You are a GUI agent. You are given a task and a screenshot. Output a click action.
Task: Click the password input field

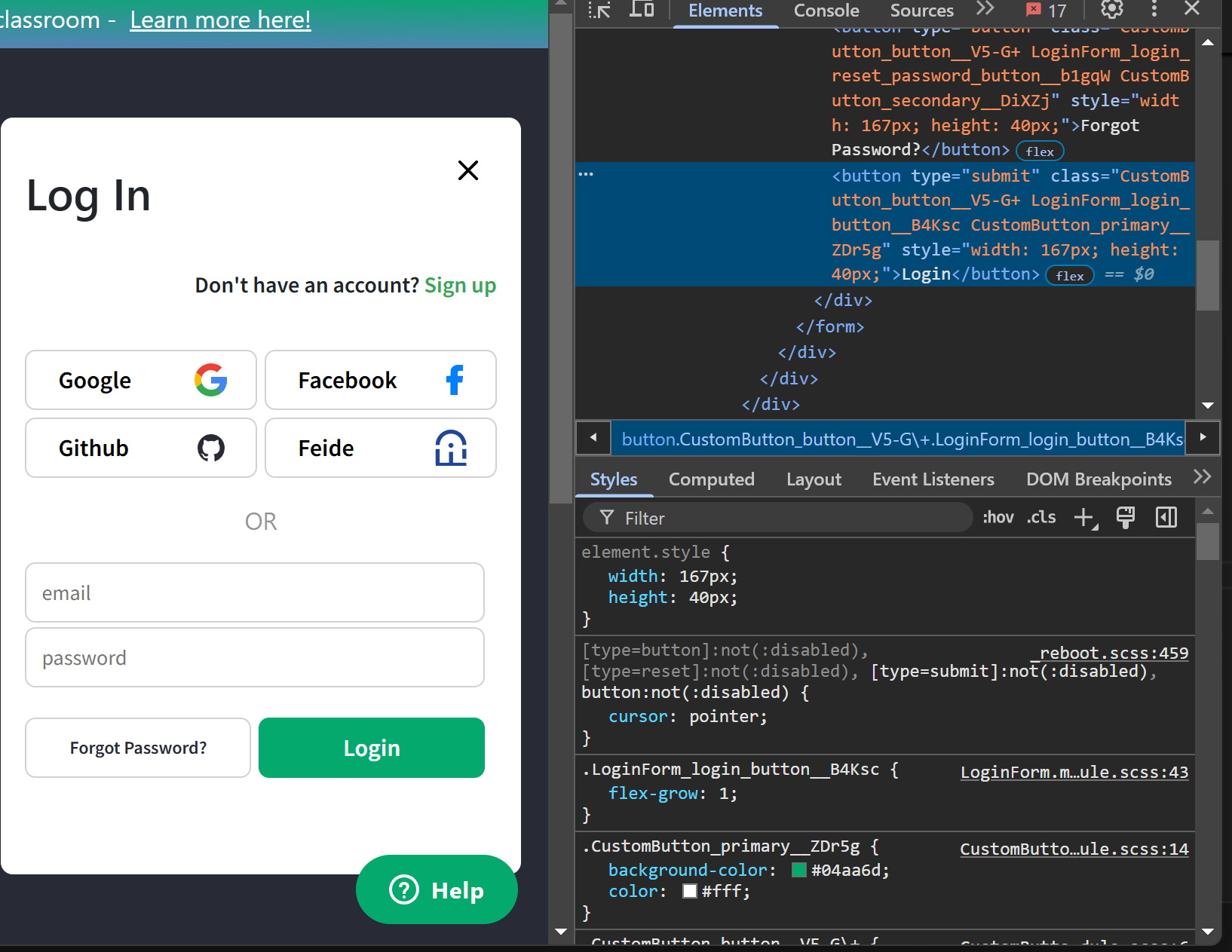pos(255,657)
